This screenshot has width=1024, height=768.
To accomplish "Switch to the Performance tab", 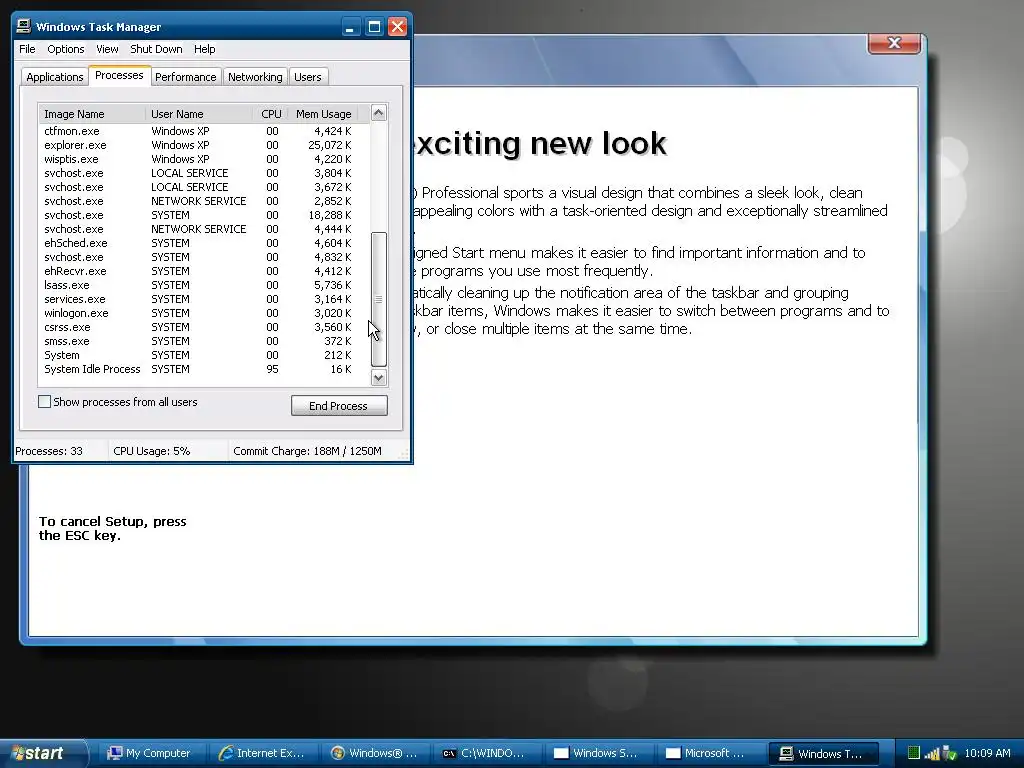I will (185, 77).
